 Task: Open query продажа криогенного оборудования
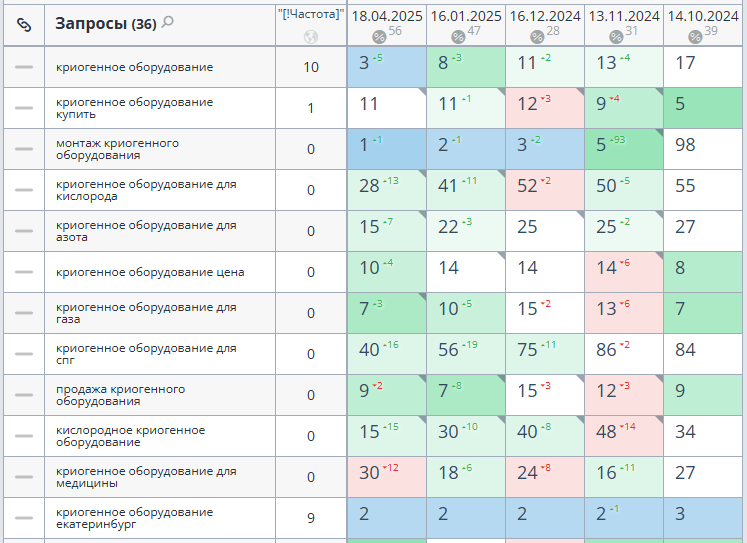(x=120, y=395)
